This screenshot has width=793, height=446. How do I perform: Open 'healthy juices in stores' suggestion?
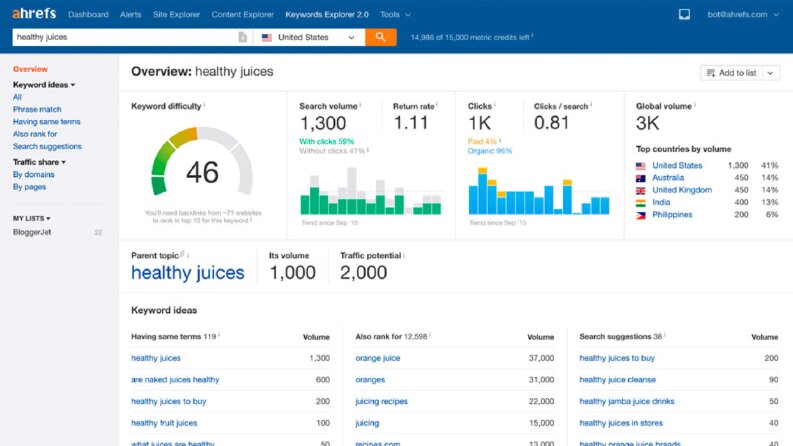point(621,423)
